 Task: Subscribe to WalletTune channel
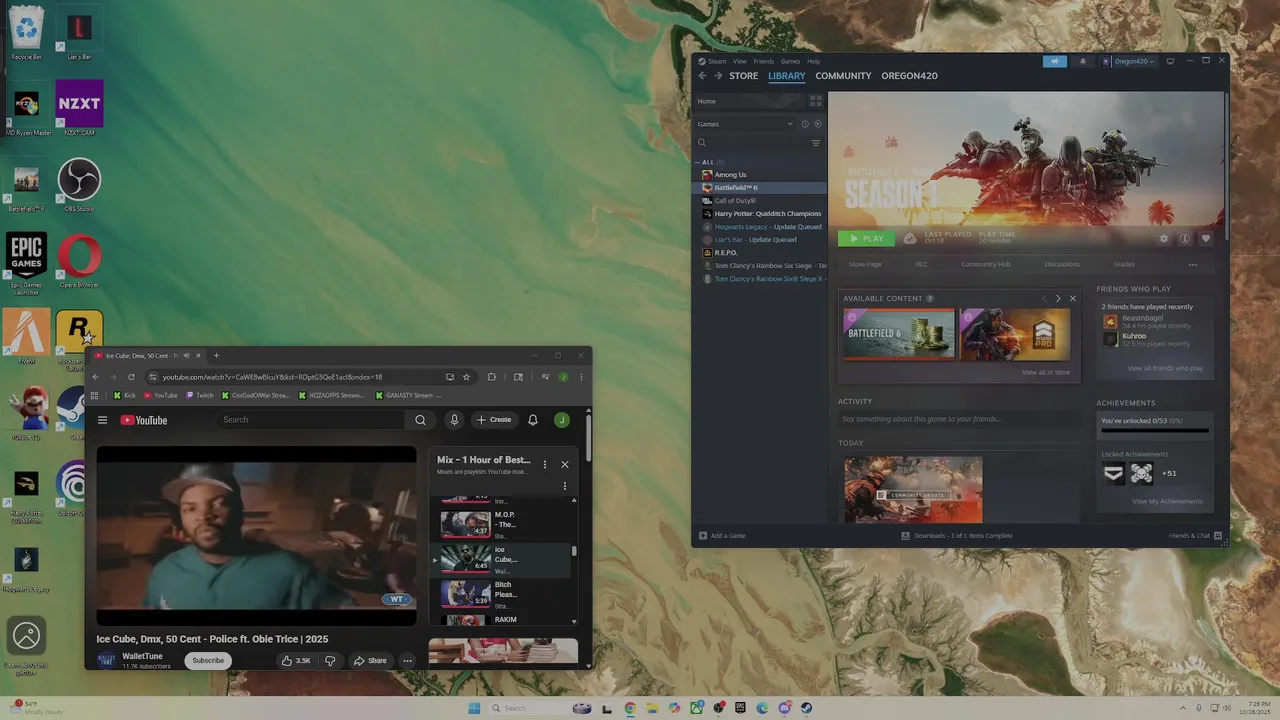pos(208,660)
